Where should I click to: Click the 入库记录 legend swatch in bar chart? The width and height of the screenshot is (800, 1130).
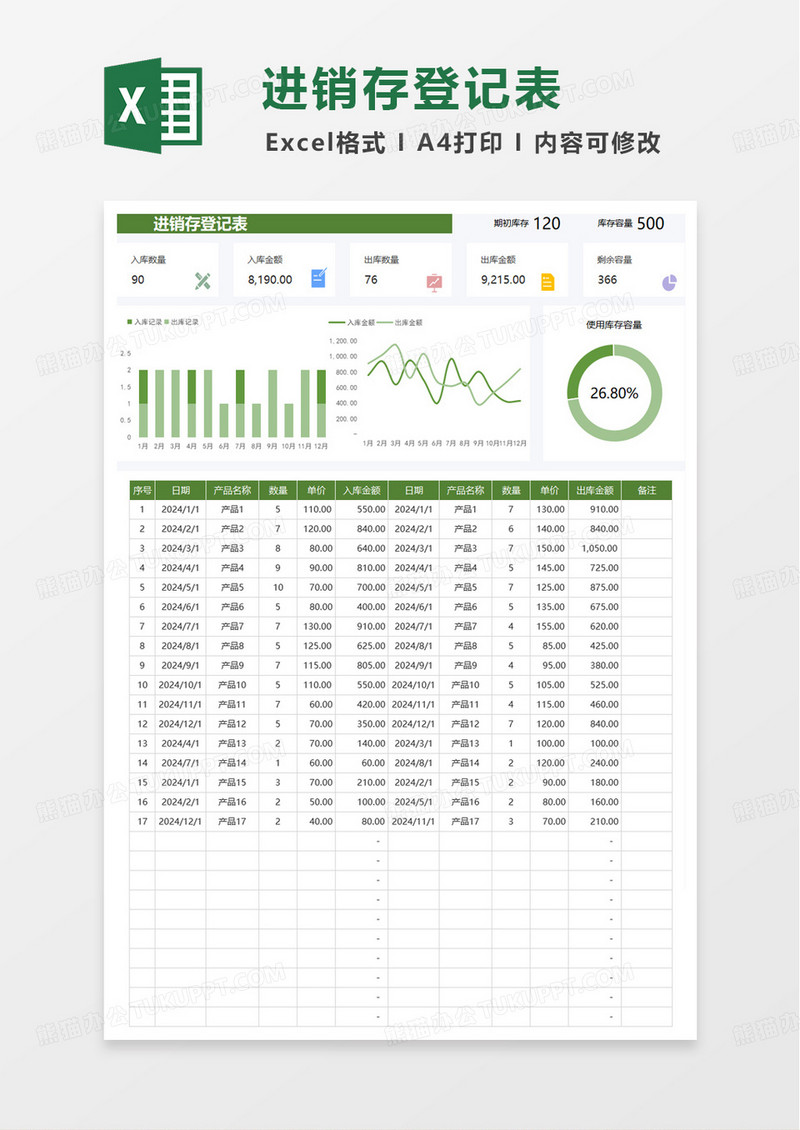[x=130, y=322]
